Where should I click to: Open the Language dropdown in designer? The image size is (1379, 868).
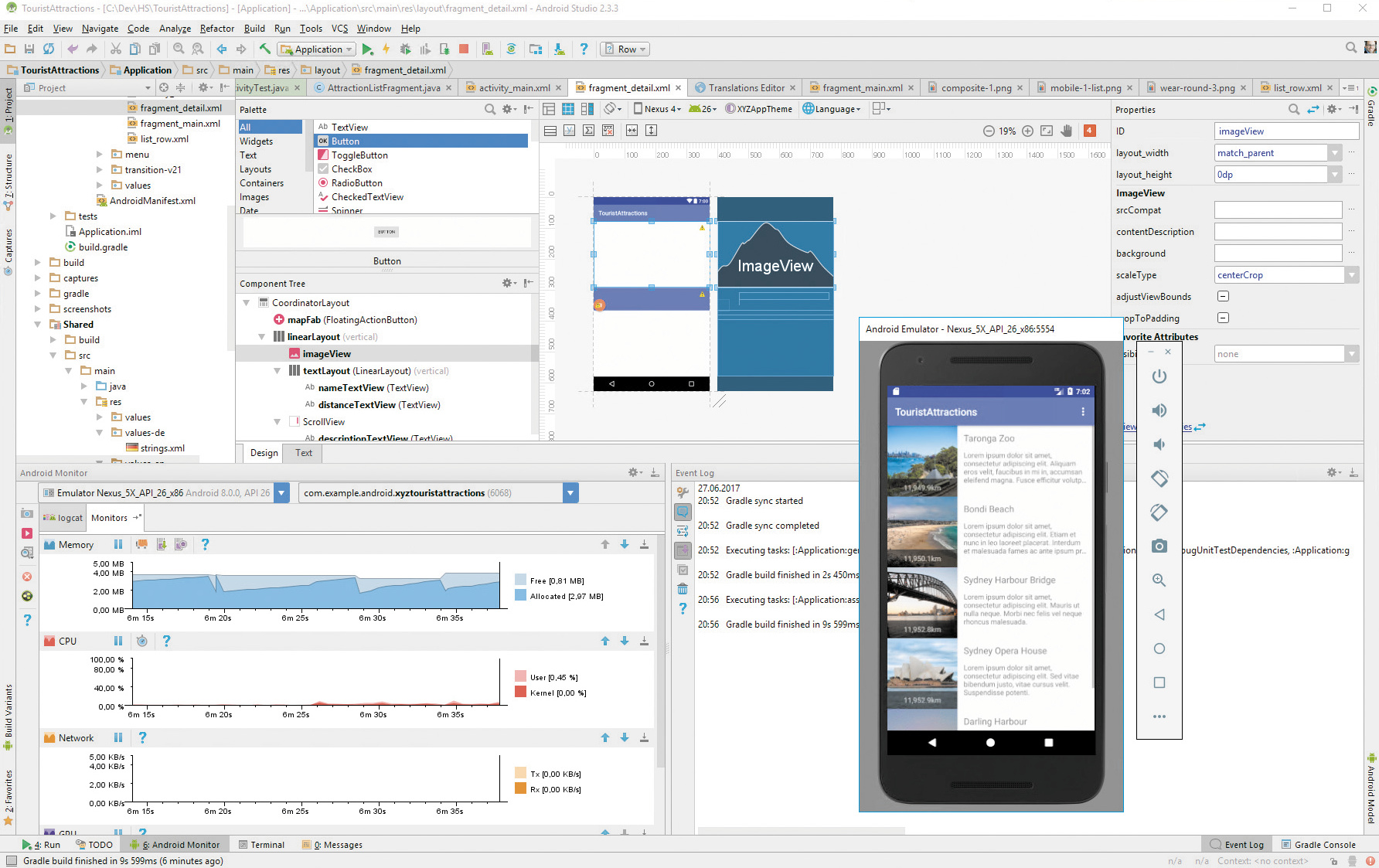point(832,109)
